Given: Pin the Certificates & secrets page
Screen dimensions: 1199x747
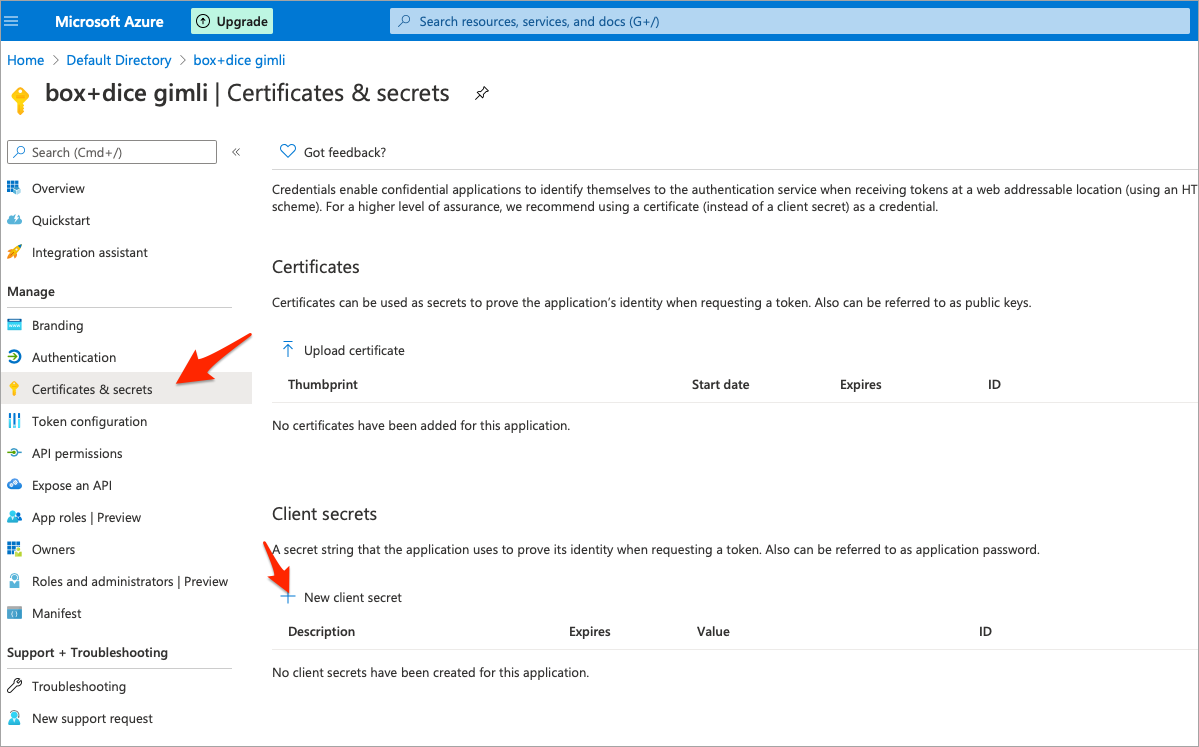Looking at the screenshot, I should tap(482, 93).
